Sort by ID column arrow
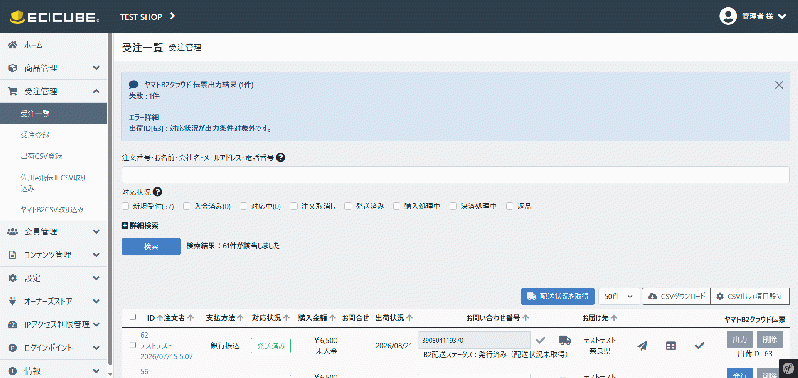Viewport: 798px width, 378px height. pos(159,318)
